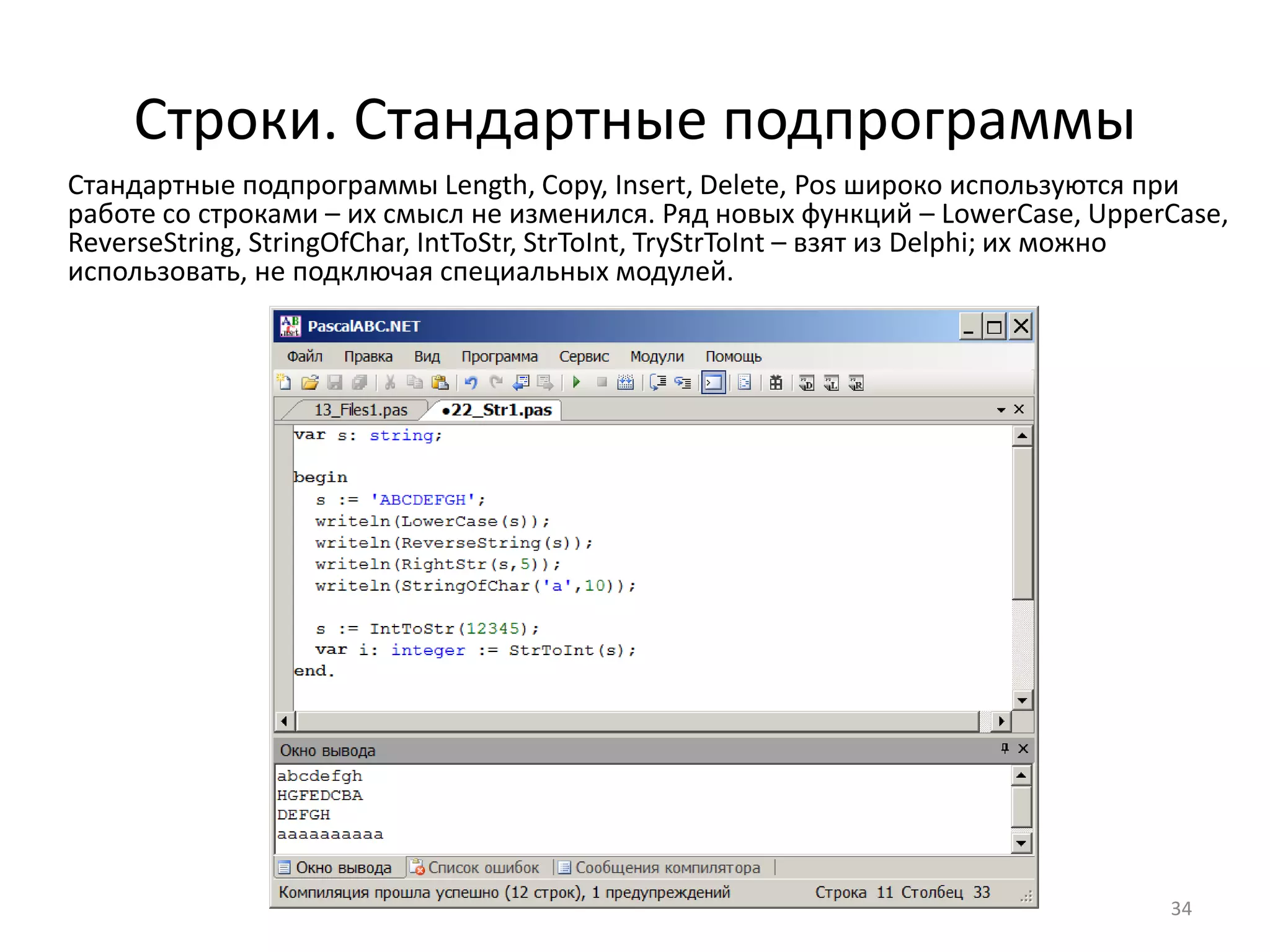Open the editor tab list dropdown arrow
Screen dimensions: 1270x952
point(1000,410)
